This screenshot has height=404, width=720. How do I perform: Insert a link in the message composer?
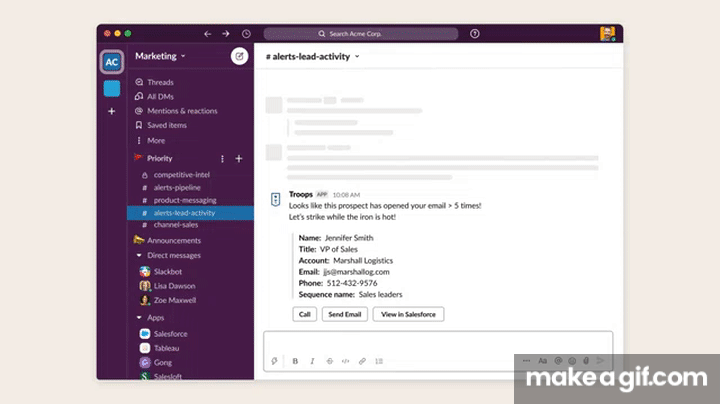click(x=362, y=361)
